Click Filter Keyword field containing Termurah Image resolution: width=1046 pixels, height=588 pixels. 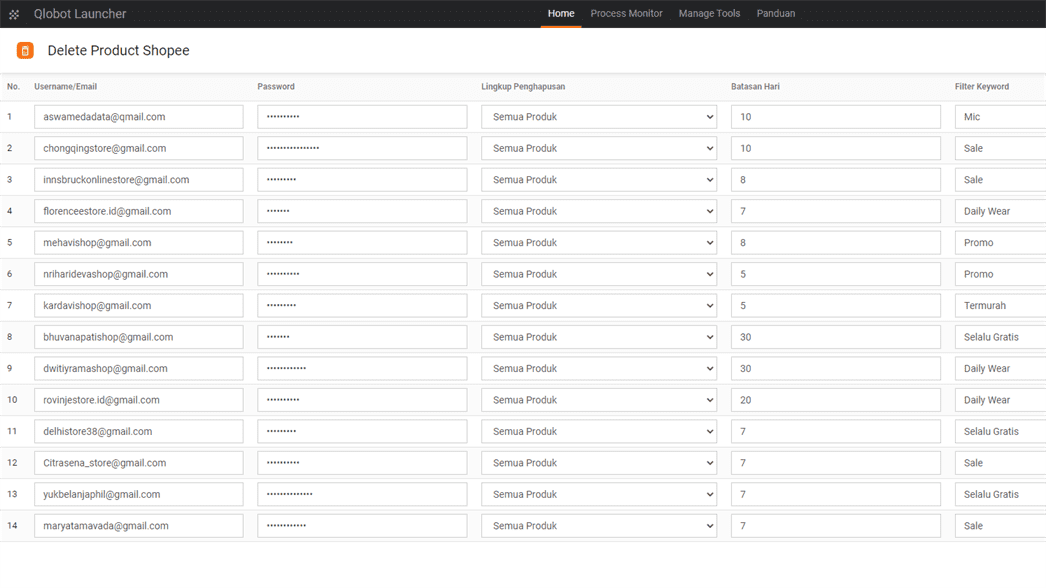(x=1000, y=306)
